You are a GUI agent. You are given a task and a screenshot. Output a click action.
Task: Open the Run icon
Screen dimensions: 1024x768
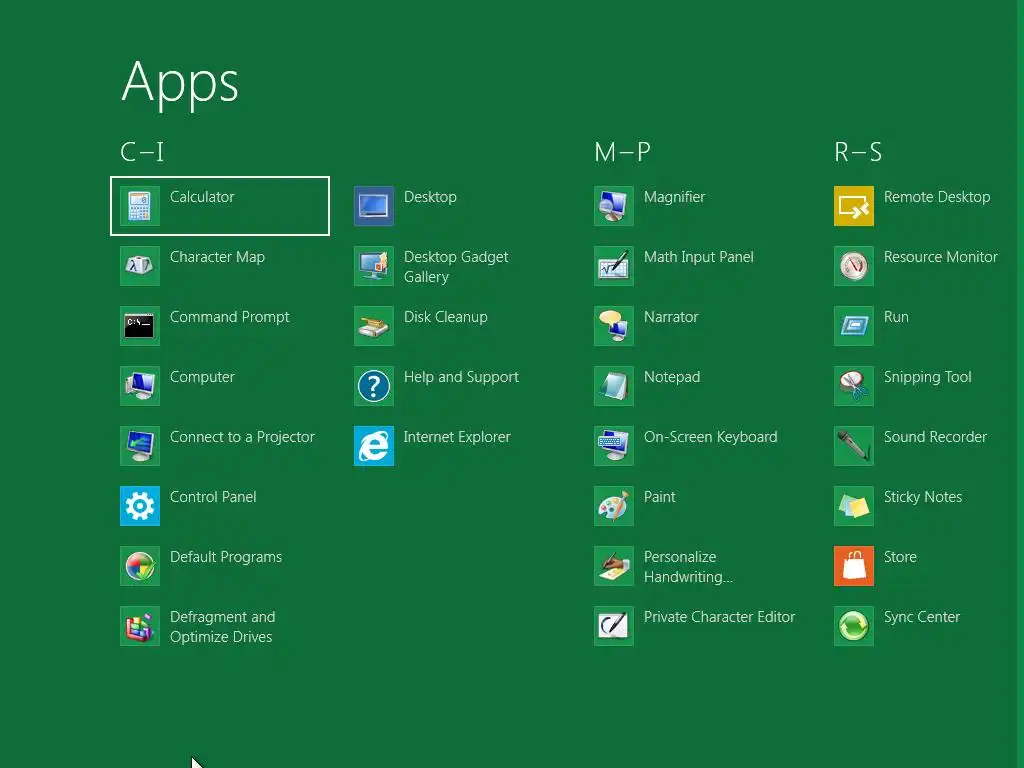click(x=854, y=326)
